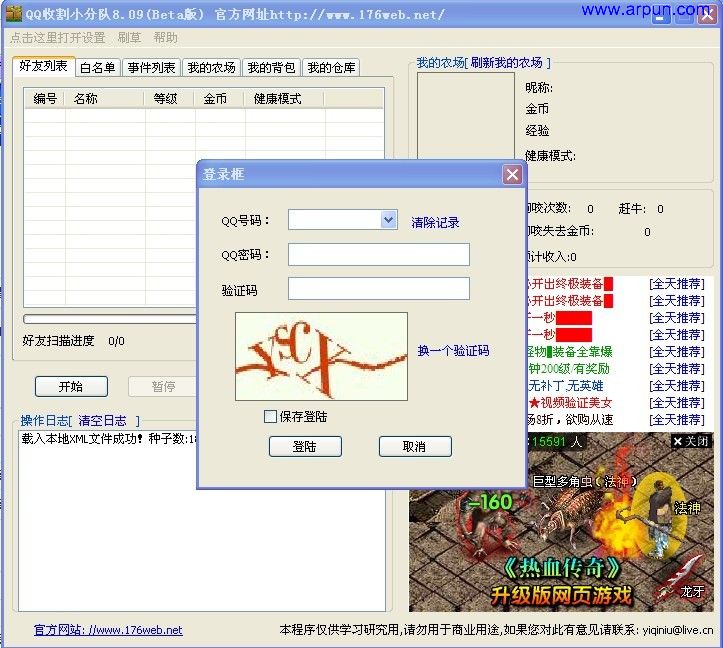
Task: Open the 官方网站 176web.net link
Action: click(108, 630)
